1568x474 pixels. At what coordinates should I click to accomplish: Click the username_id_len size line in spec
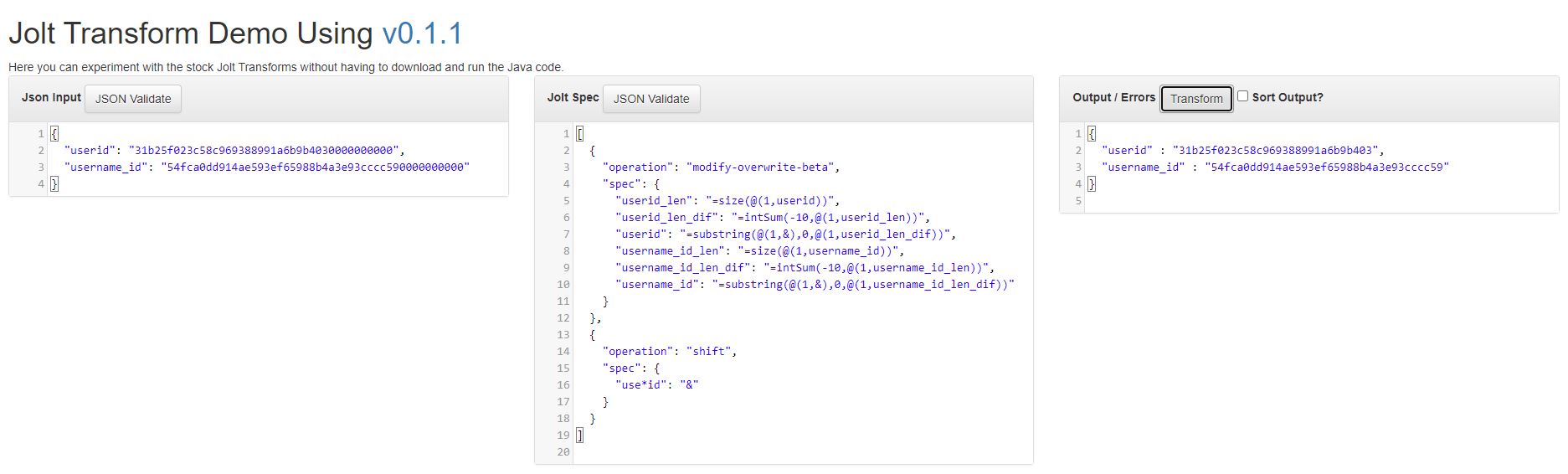pyautogui.click(x=759, y=251)
